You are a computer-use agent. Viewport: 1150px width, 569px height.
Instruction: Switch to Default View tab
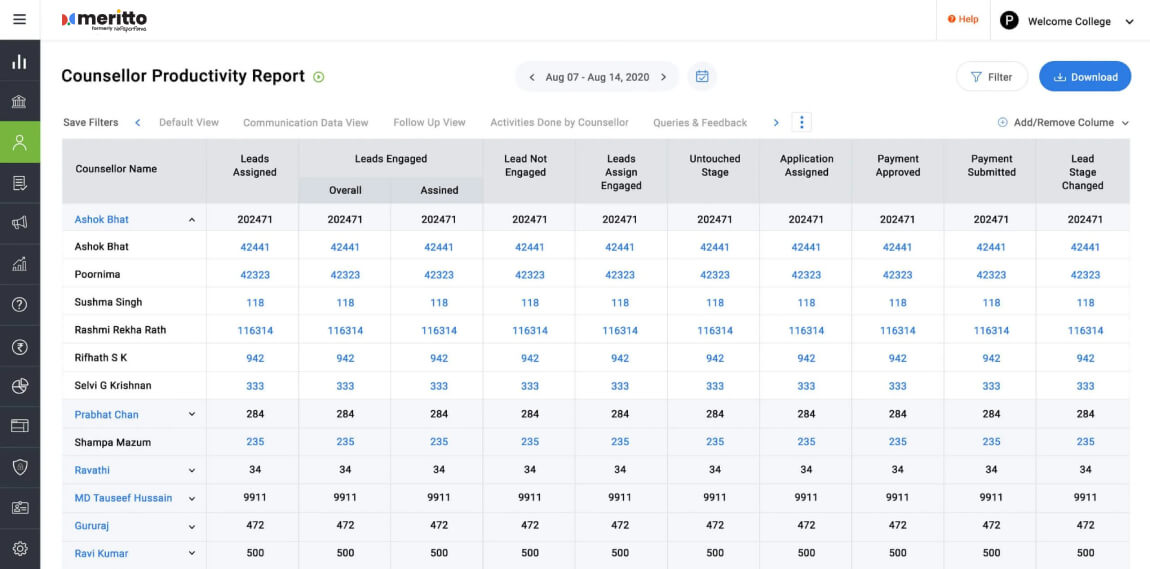[x=188, y=122]
